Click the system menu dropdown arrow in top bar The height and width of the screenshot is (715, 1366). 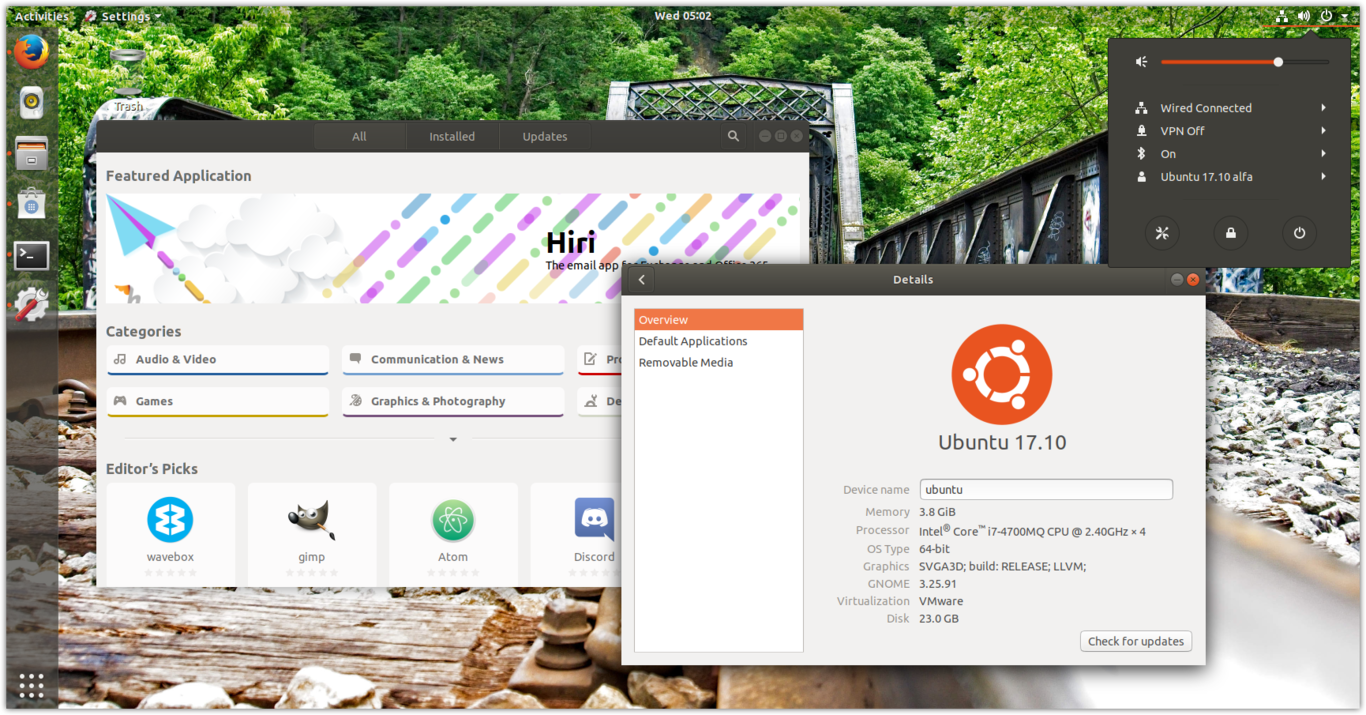(1344, 17)
